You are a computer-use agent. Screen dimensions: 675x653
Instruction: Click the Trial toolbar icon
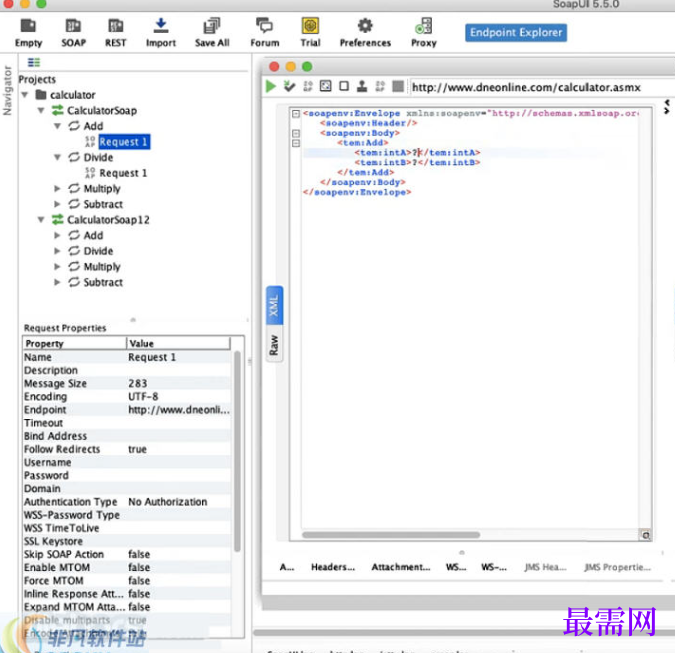click(x=310, y=33)
